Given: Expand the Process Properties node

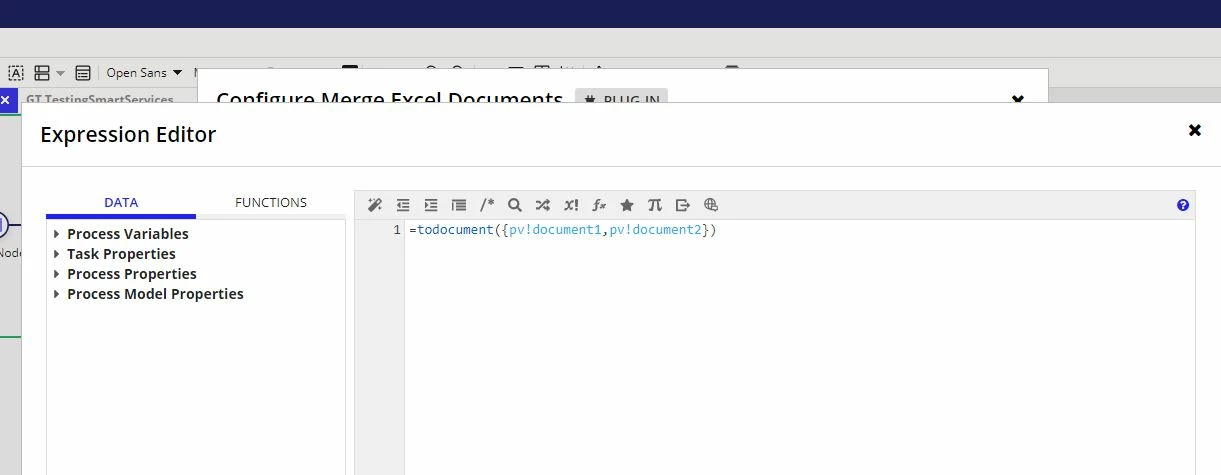Looking at the screenshot, I should click(57, 274).
